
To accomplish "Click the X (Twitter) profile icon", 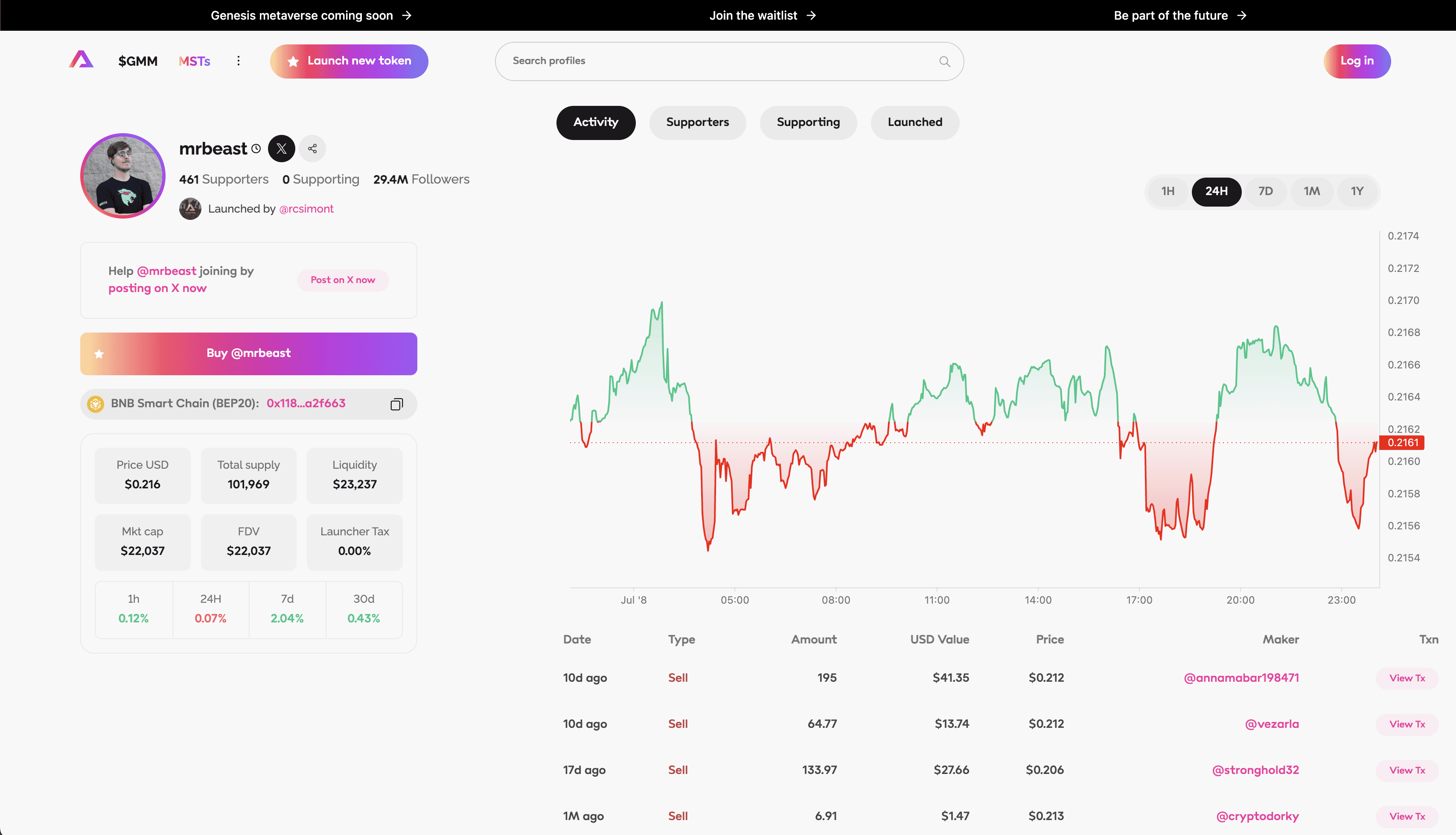I will click(x=282, y=149).
